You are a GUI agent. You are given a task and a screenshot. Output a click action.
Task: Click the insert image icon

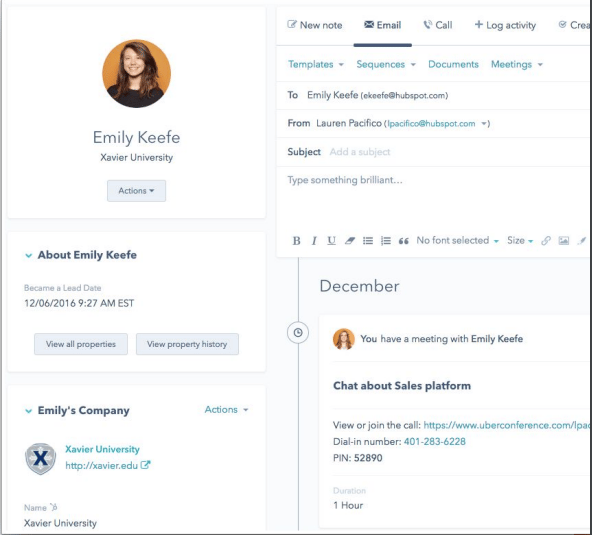[564, 241]
